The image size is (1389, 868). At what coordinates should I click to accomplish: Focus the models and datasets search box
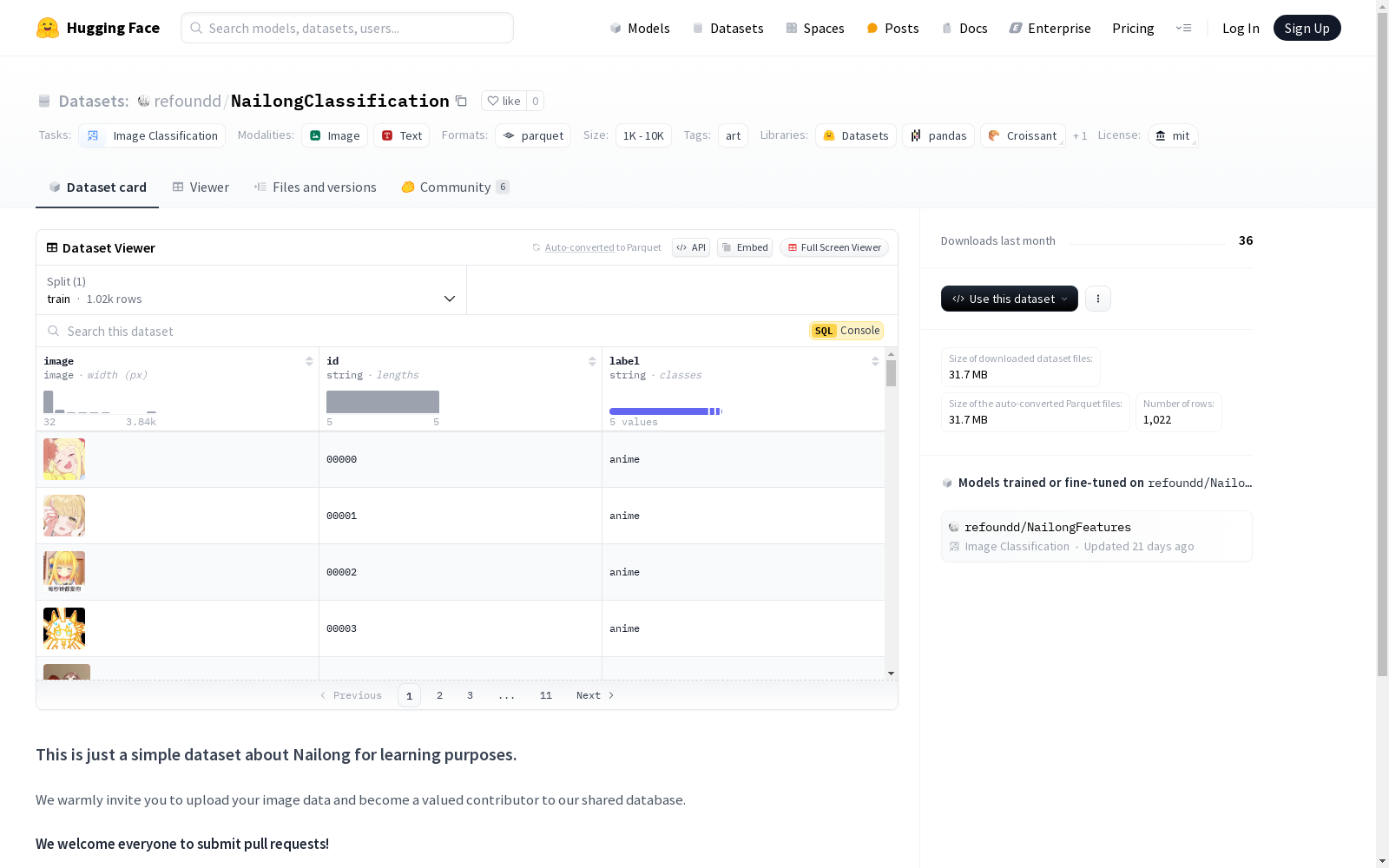(x=347, y=28)
